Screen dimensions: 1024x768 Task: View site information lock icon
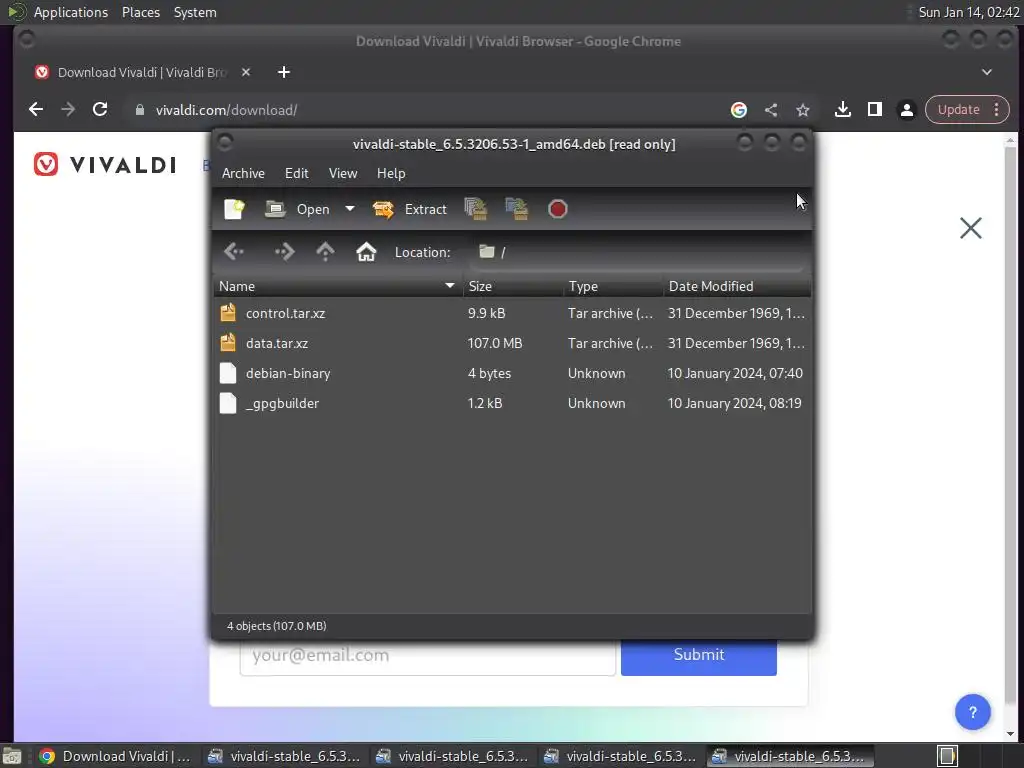click(139, 110)
